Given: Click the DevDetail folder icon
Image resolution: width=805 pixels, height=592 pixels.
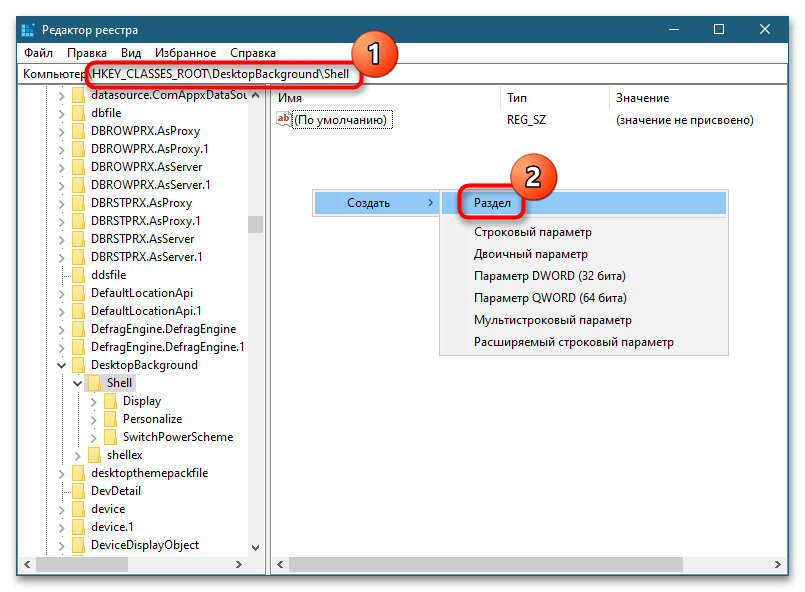Looking at the screenshot, I should (x=79, y=491).
